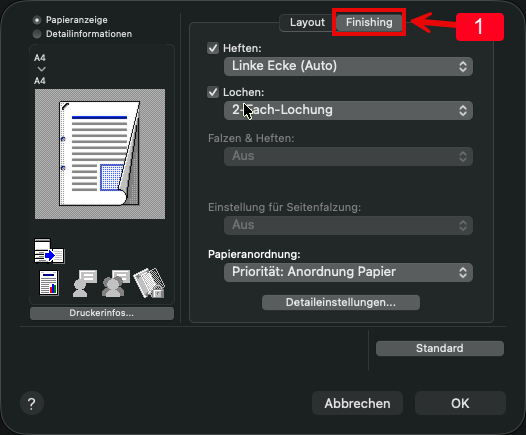Uncheck the Heften checkbox
Screen dimensions: 526x435
coord(213,48)
